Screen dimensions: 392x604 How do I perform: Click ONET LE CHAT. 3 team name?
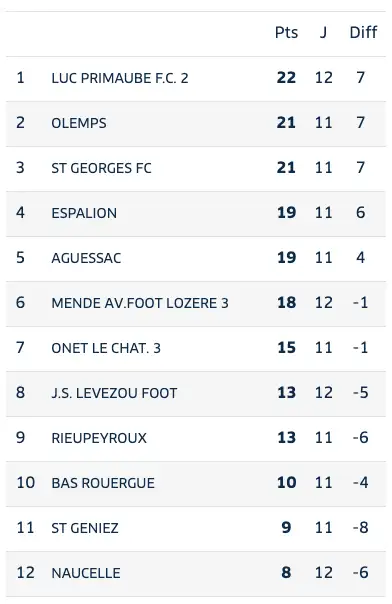106,348
